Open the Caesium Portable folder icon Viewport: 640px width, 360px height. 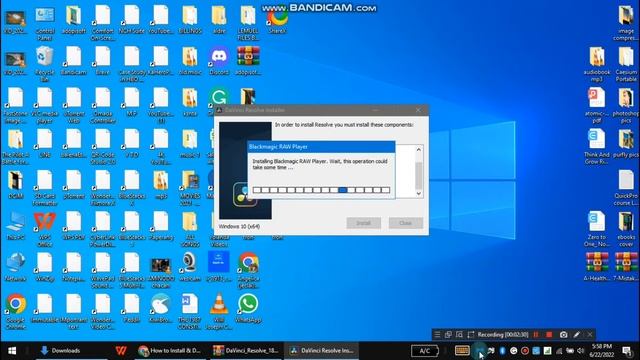click(x=626, y=64)
